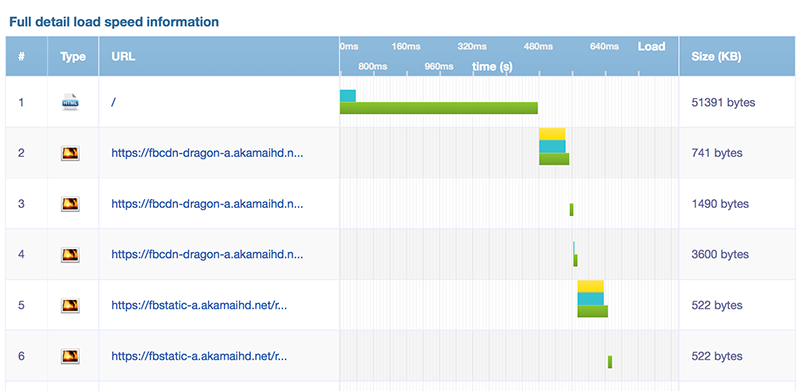Open the row 5 fbstatic-a.akamaihd.net URL

tap(199, 305)
